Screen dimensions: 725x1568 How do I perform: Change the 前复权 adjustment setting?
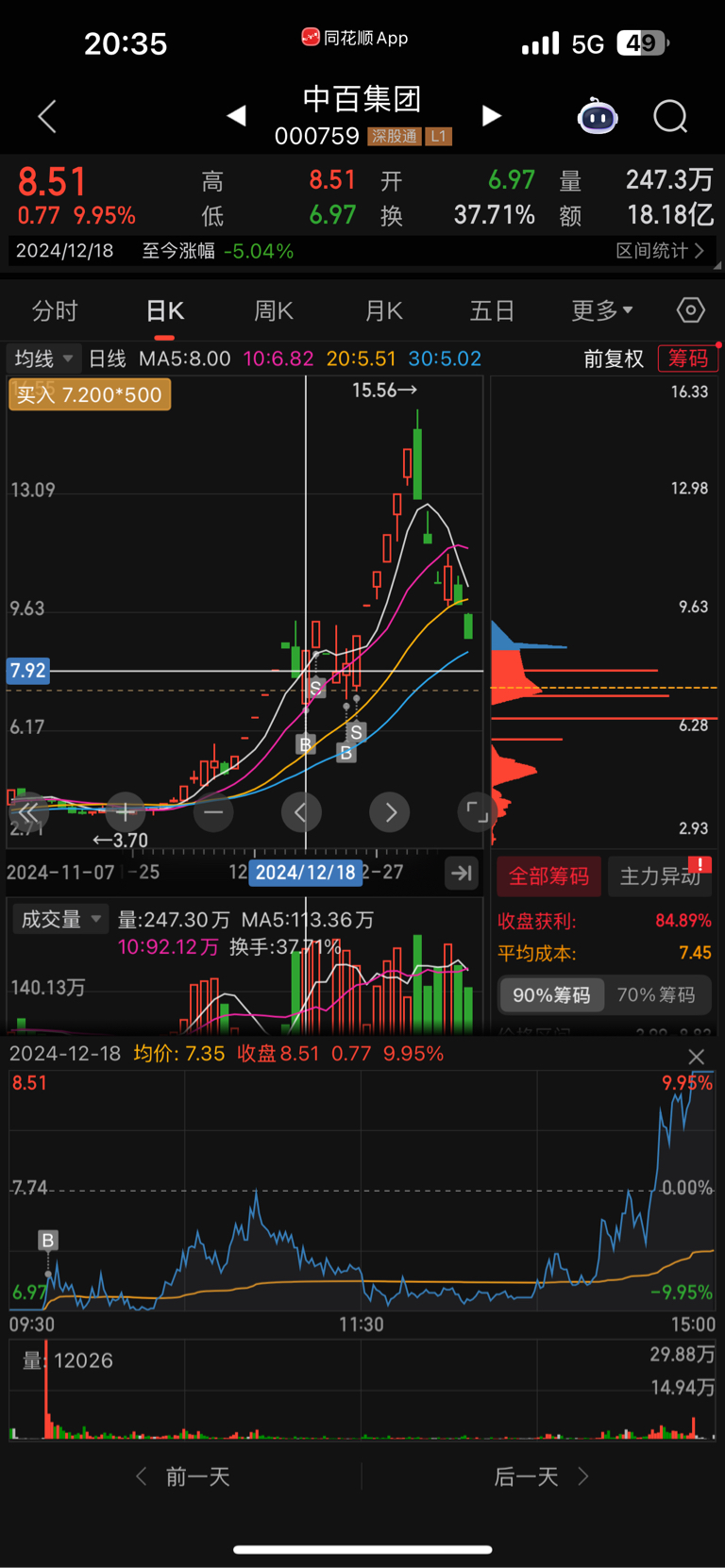pyautogui.click(x=614, y=359)
